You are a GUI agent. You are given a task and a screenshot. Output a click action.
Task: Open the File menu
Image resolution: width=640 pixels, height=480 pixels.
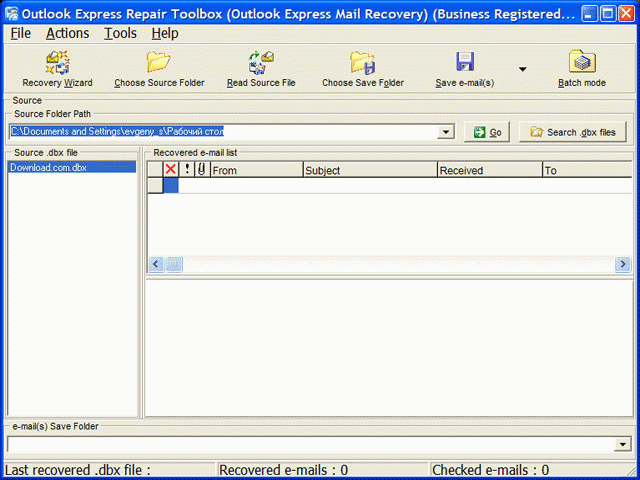(20, 33)
